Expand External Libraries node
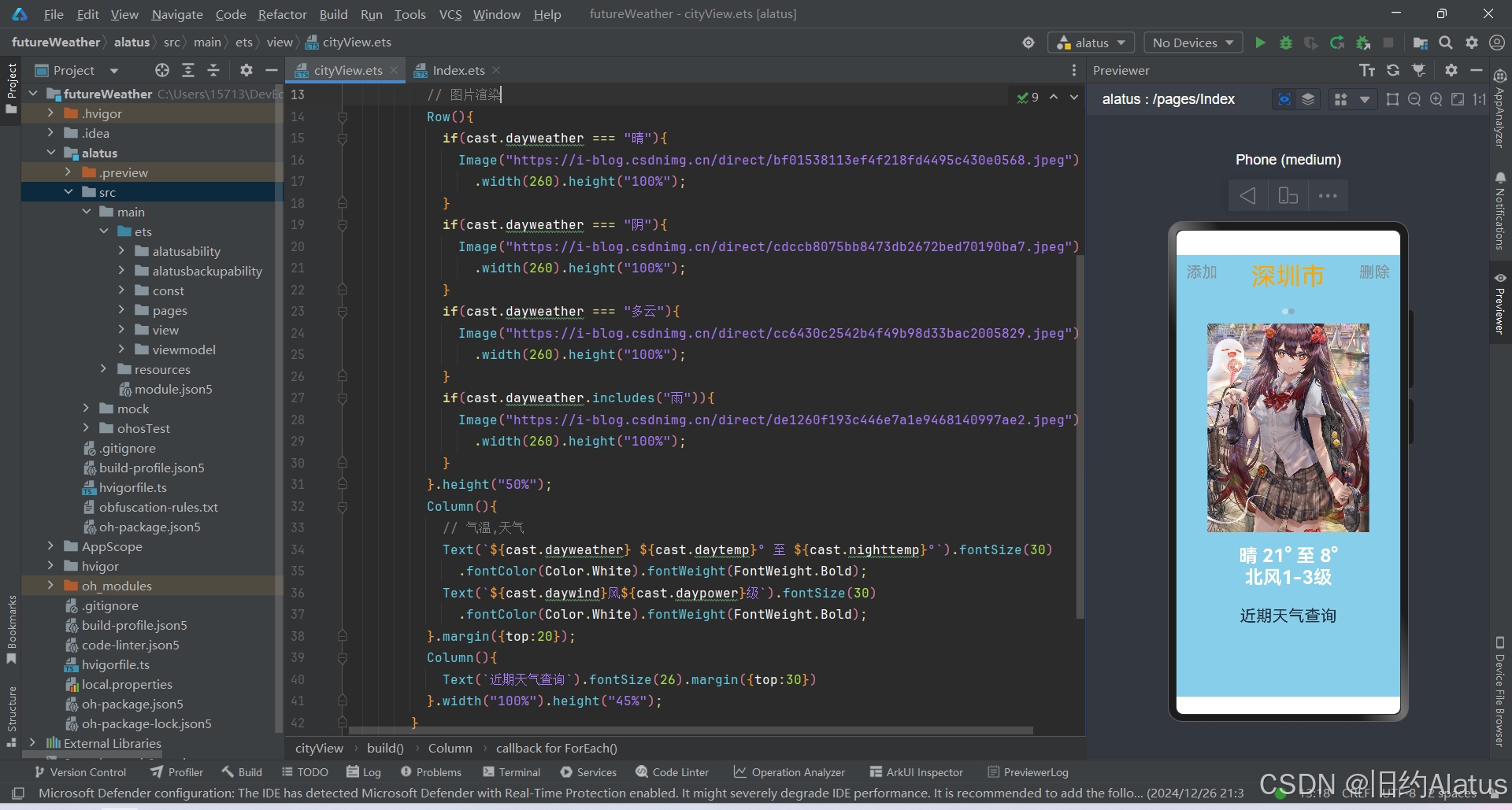Screen dimensions: 1512x810 32,742
